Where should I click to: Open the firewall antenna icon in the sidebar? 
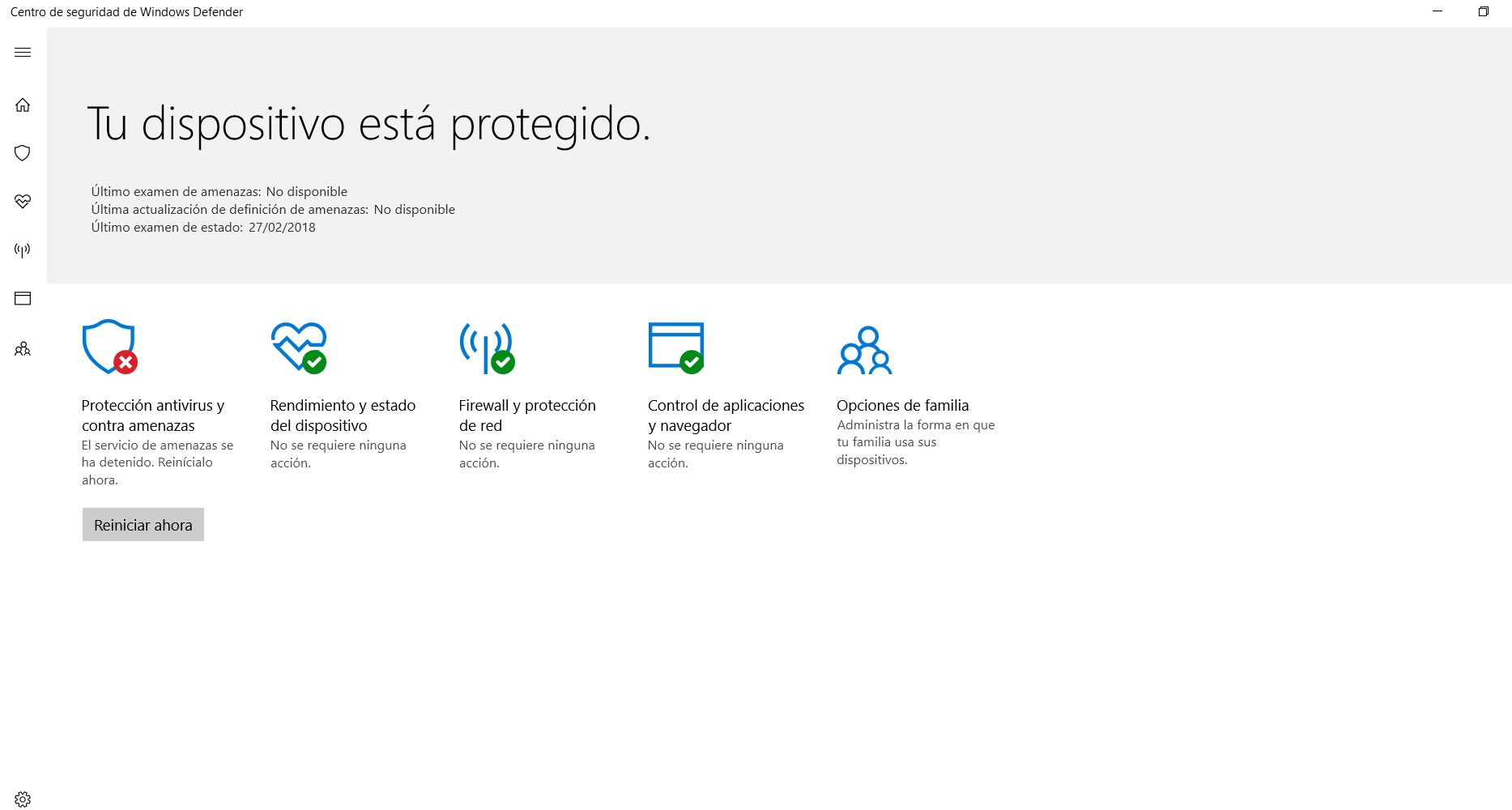pyautogui.click(x=23, y=250)
